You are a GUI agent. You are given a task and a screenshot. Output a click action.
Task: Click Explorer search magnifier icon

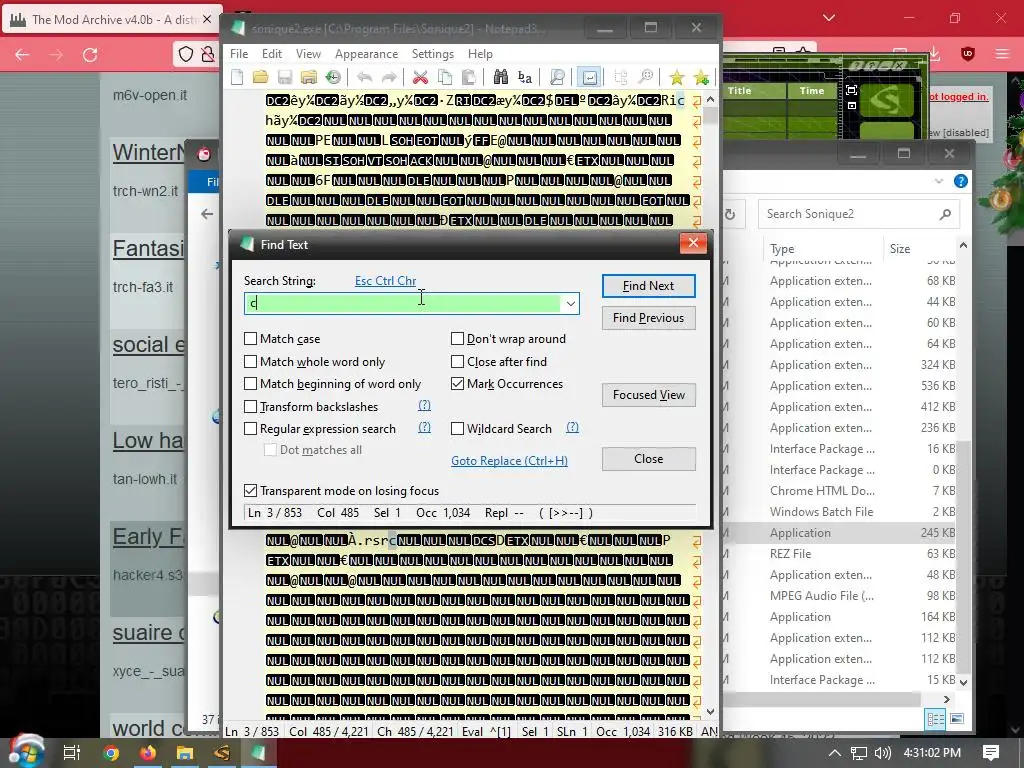[x=945, y=214]
